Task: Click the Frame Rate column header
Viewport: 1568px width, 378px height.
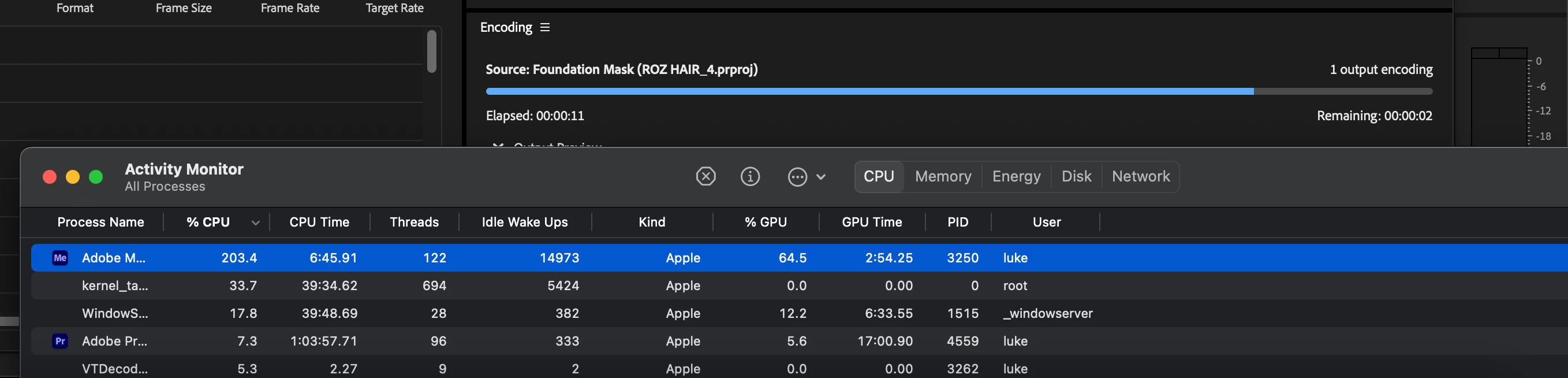Action: [290, 8]
